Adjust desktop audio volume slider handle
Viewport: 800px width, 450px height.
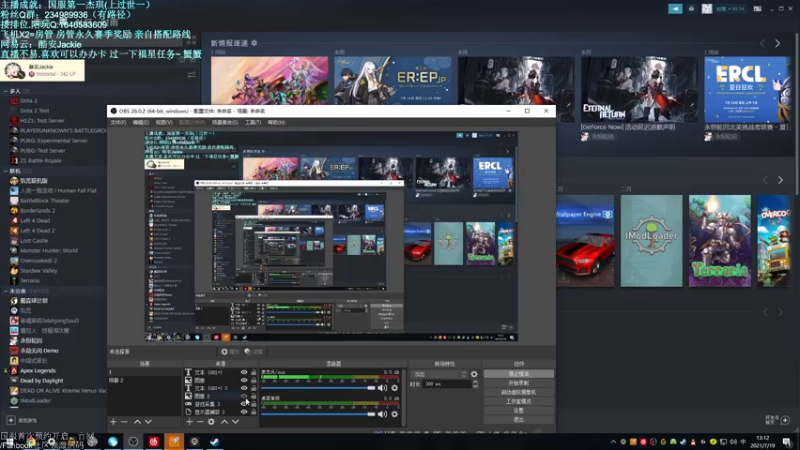tap(371, 414)
